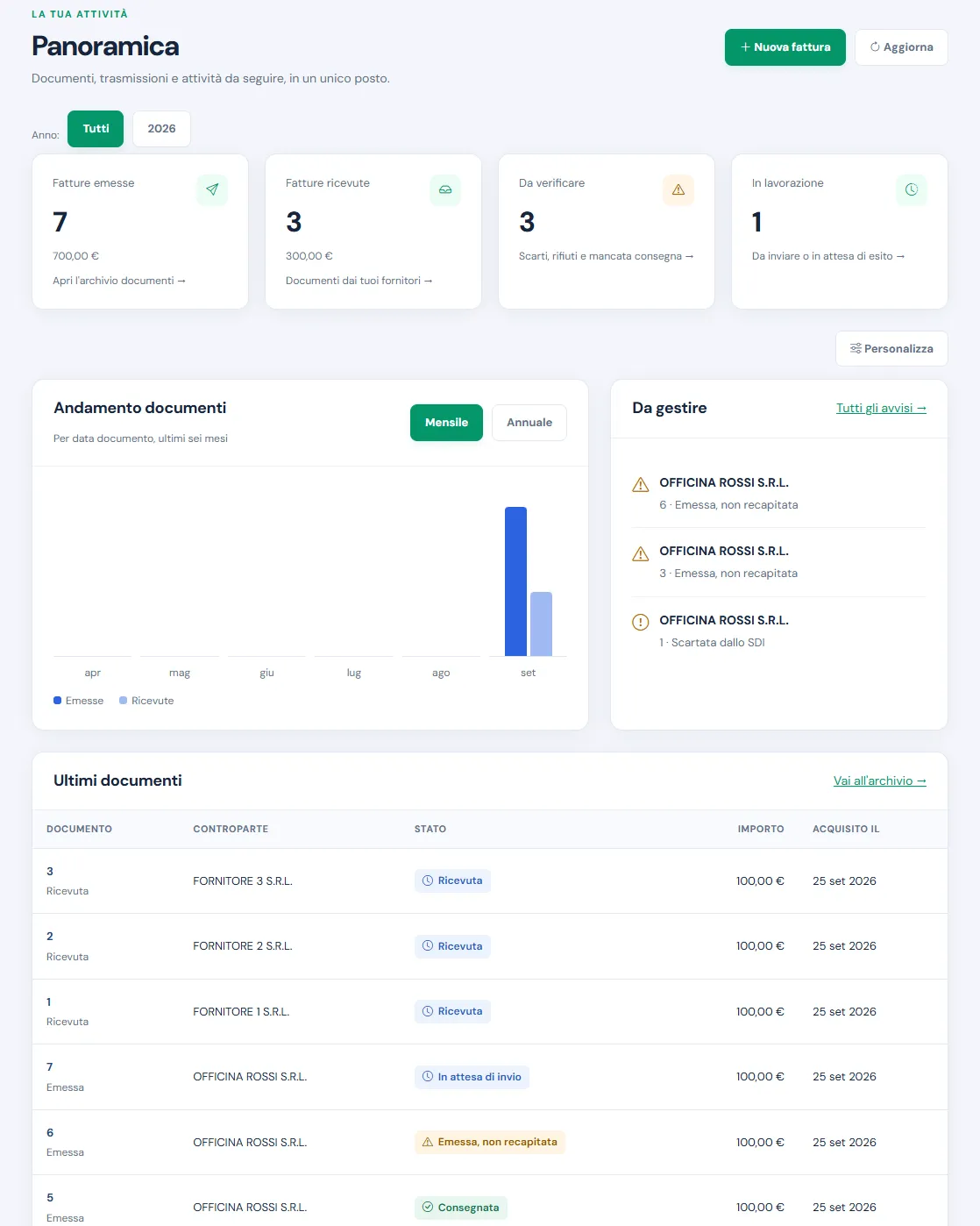The image size is (980, 1226).
Task: Click the plus icon in Nuova fattura button
Action: click(x=746, y=47)
